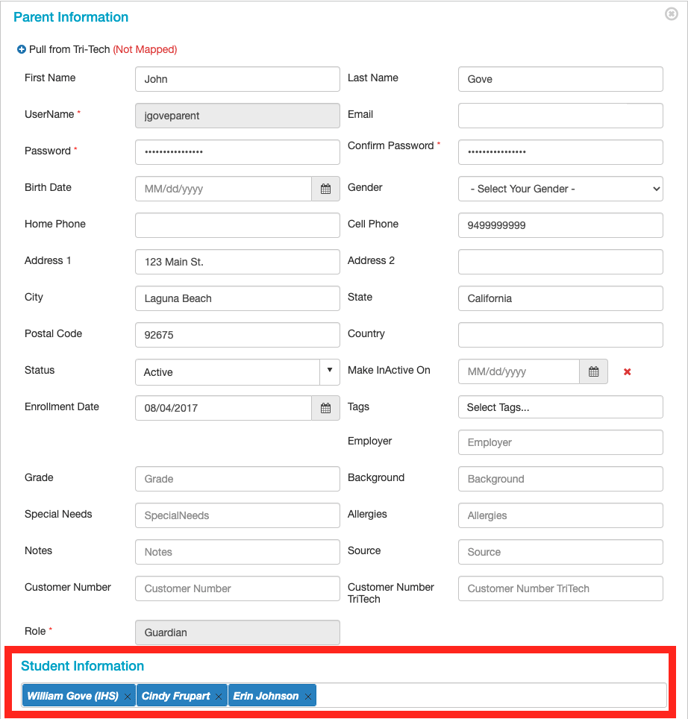
Task: Open the Enrollment Date calendar picker
Action: tap(325, 408)
